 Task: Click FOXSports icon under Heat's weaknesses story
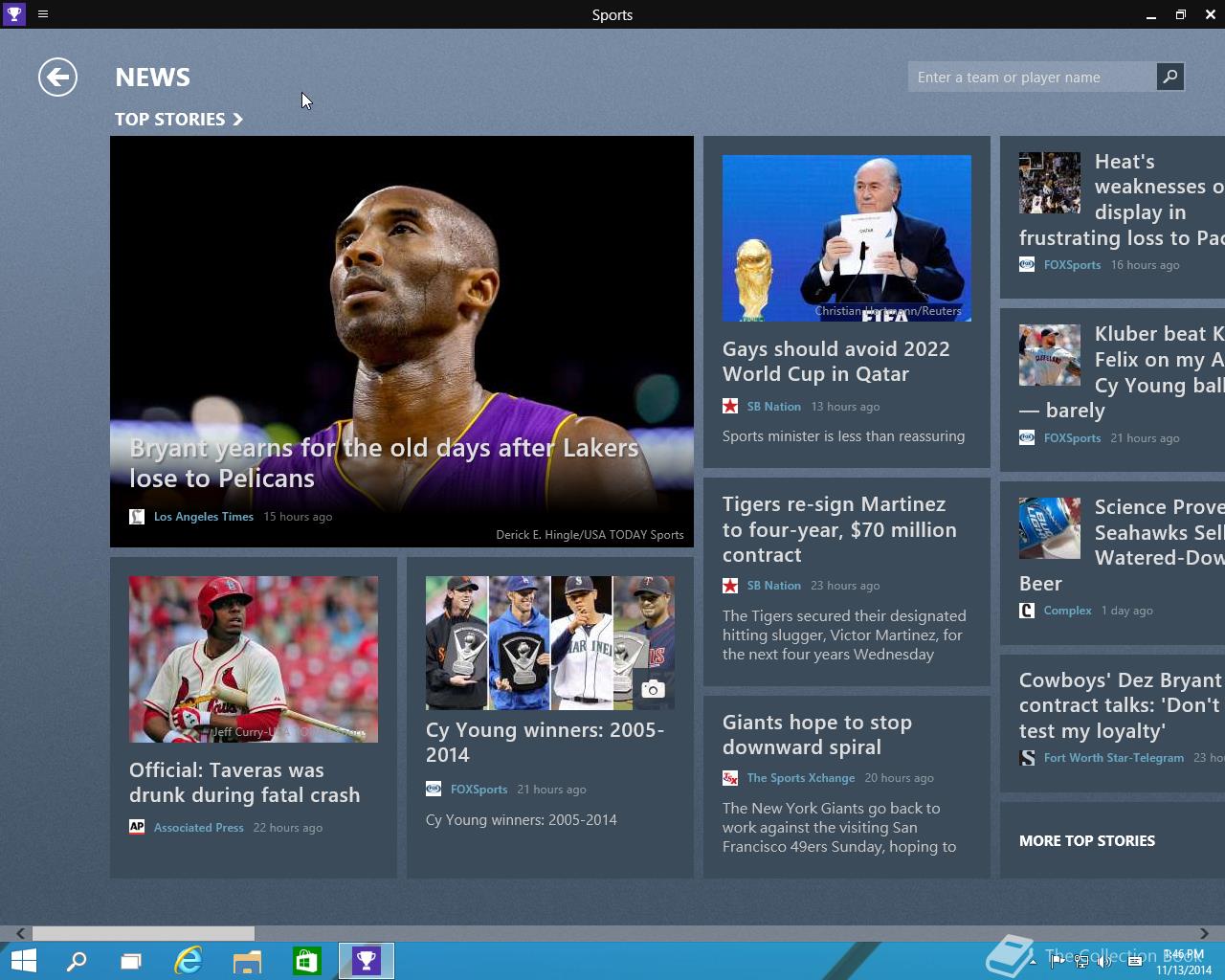pyautogui.click(x=1027, y=265)
